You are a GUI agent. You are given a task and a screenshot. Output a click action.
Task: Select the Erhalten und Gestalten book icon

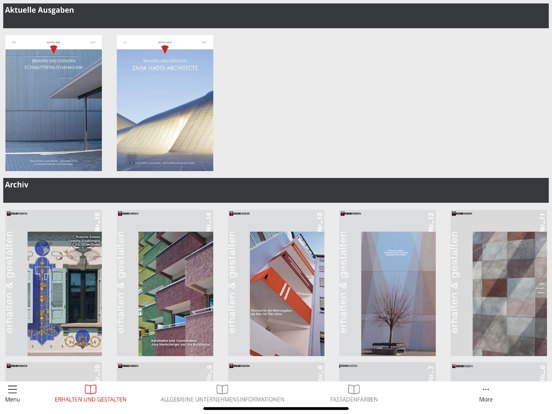point(90,389)
